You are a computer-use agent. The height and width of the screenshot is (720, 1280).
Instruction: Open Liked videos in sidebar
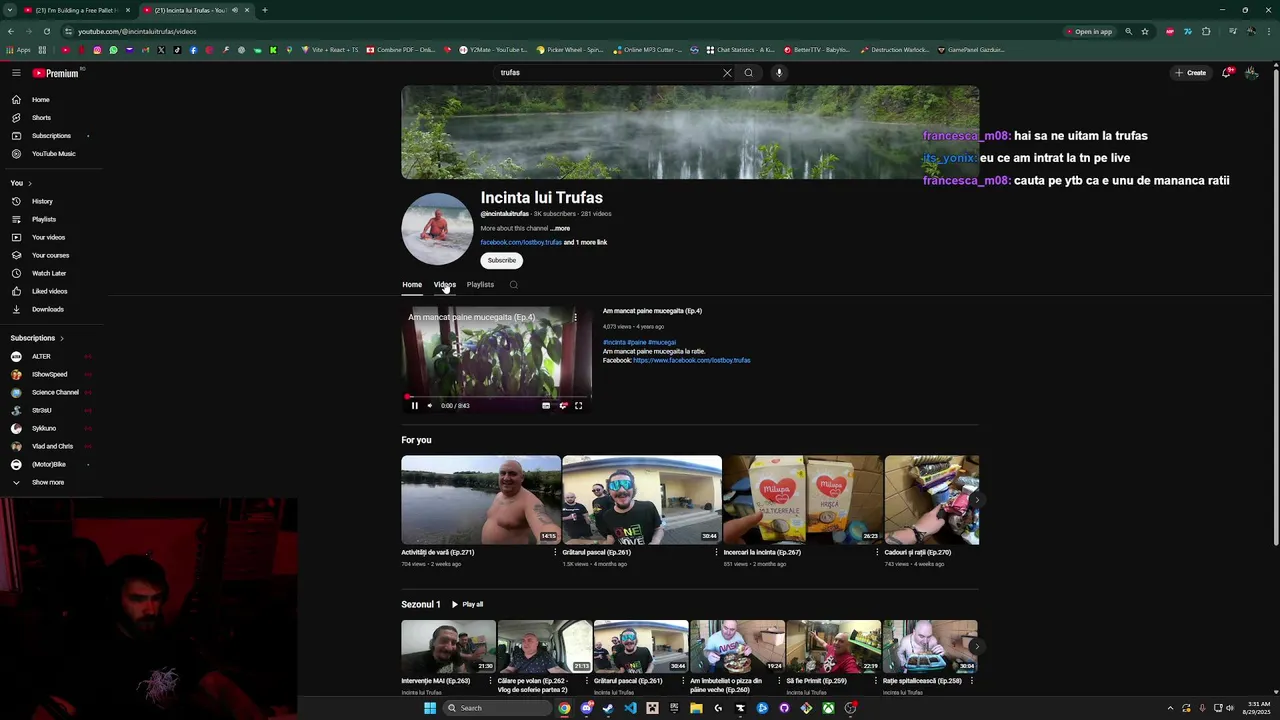[49, 291]
